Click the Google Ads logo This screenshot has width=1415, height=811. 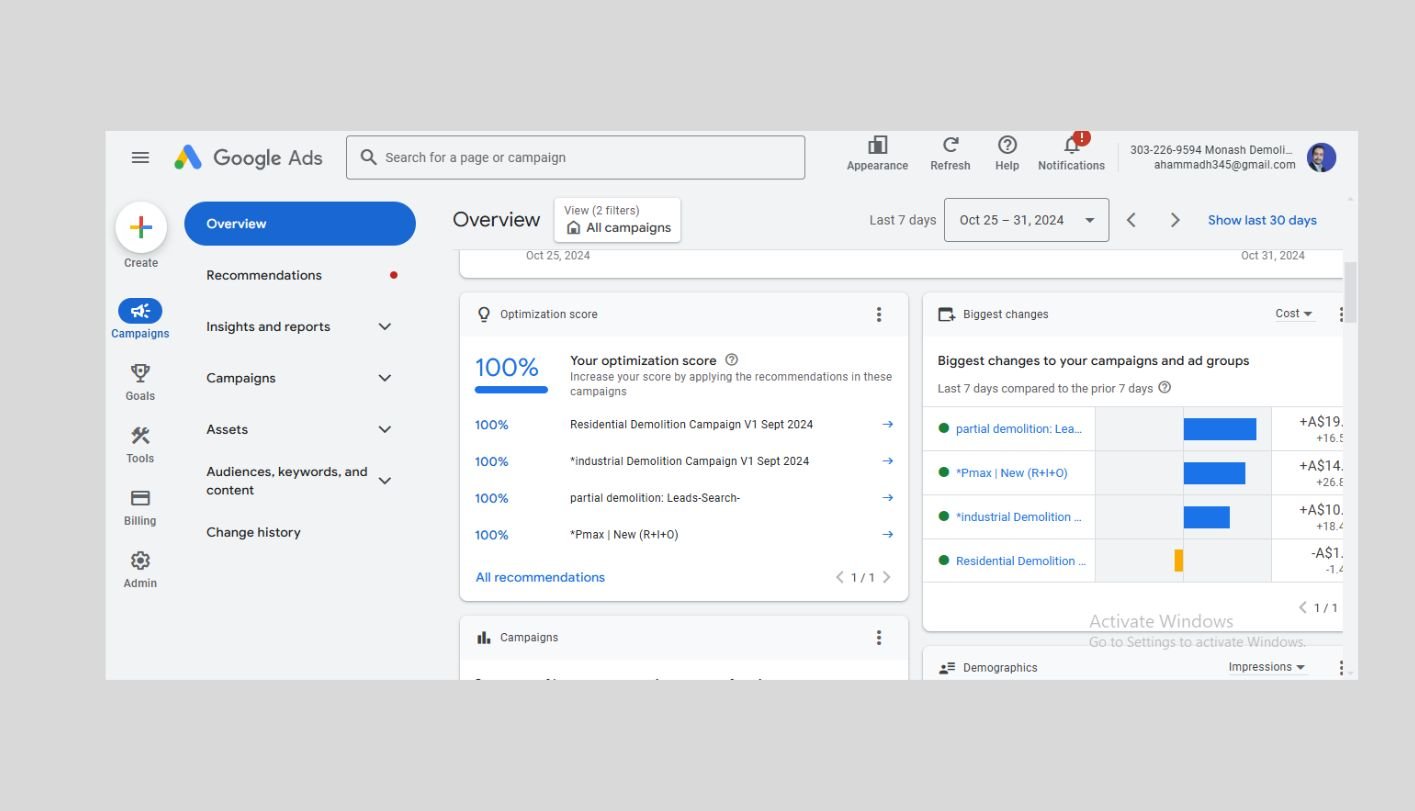248,158
